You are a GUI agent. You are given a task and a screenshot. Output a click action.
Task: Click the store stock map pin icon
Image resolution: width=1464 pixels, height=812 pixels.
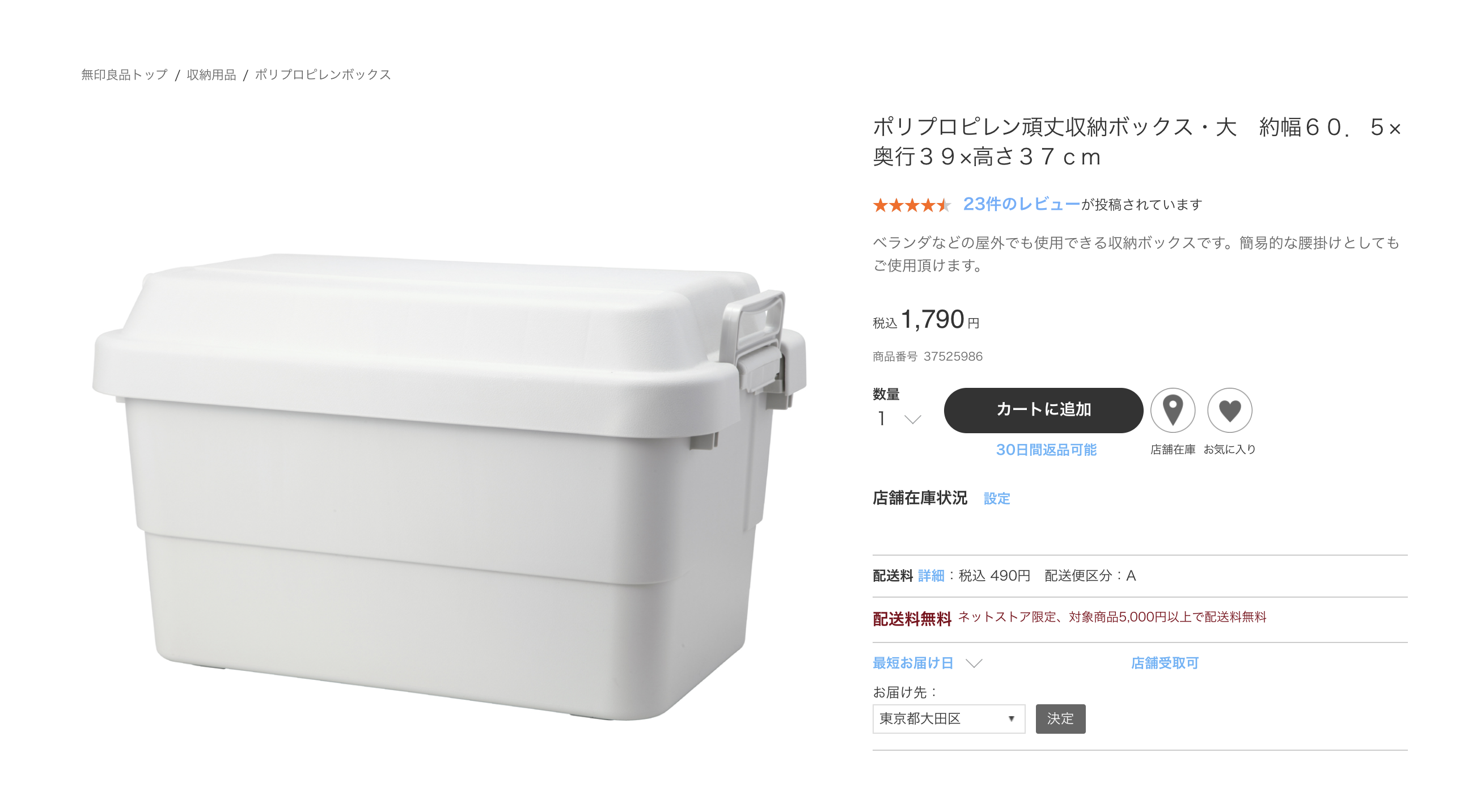[1173, 410]
